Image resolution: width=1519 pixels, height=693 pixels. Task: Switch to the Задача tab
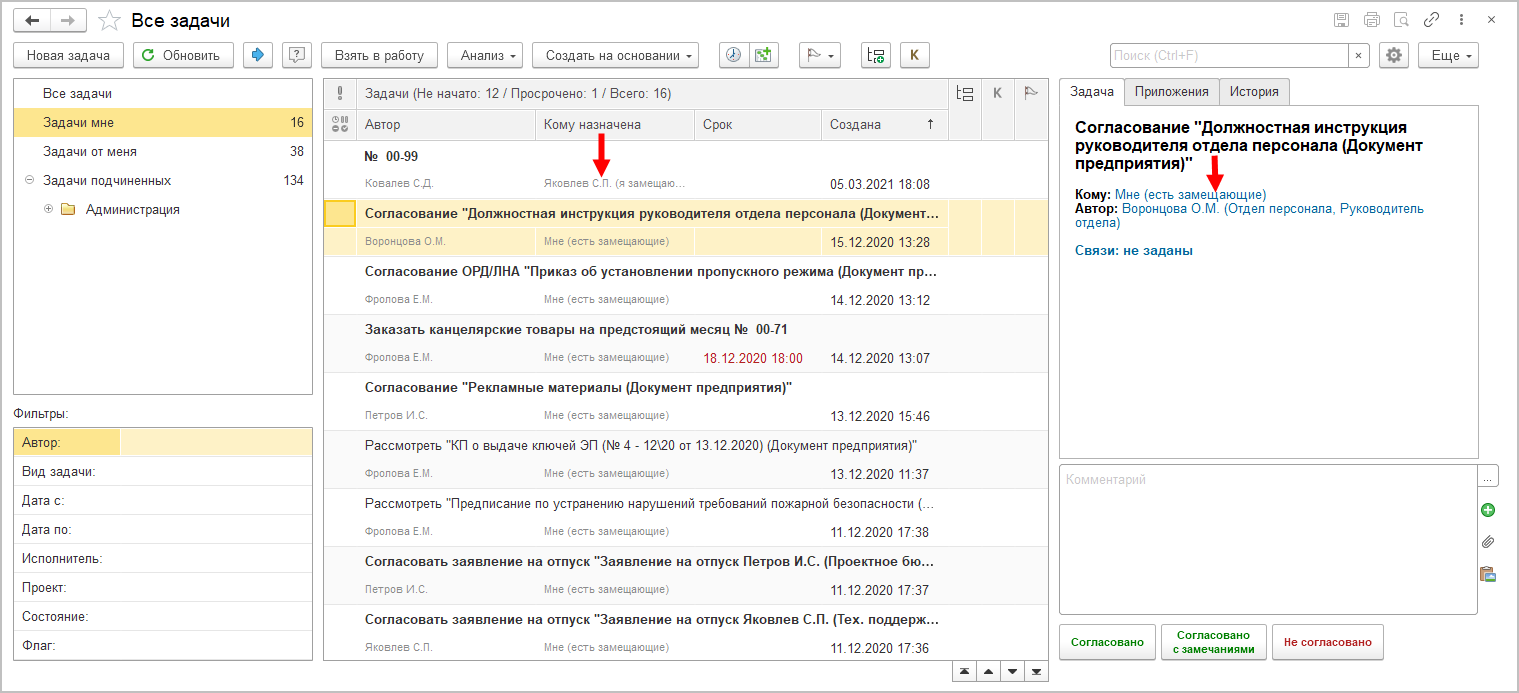(x=1092, y=91)
